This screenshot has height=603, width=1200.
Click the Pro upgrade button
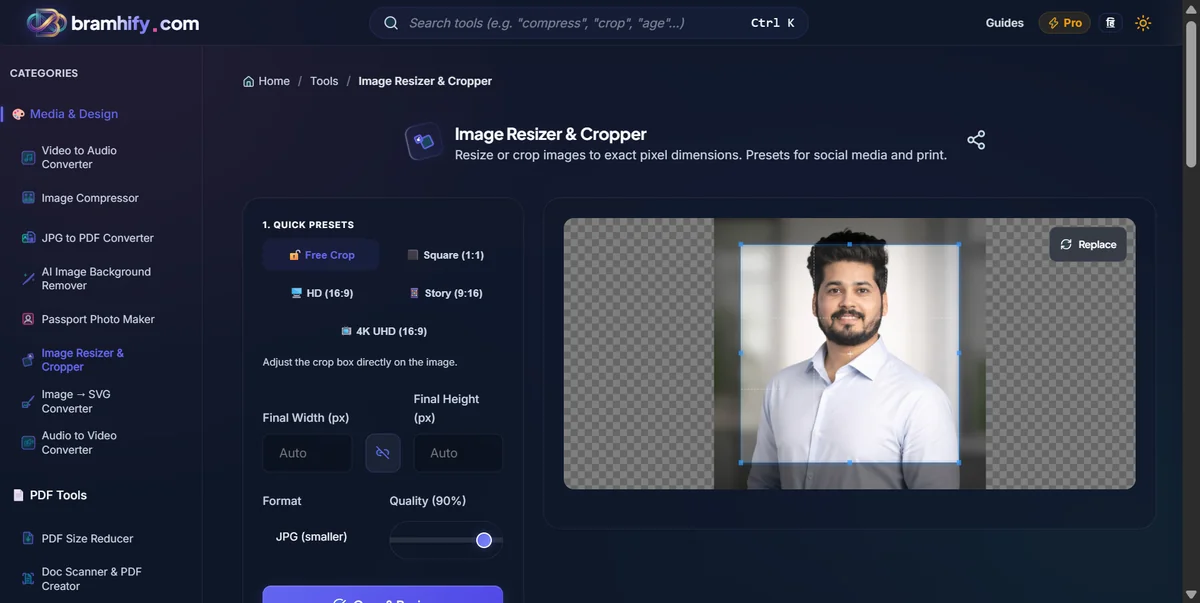(x=1064, y=23)
